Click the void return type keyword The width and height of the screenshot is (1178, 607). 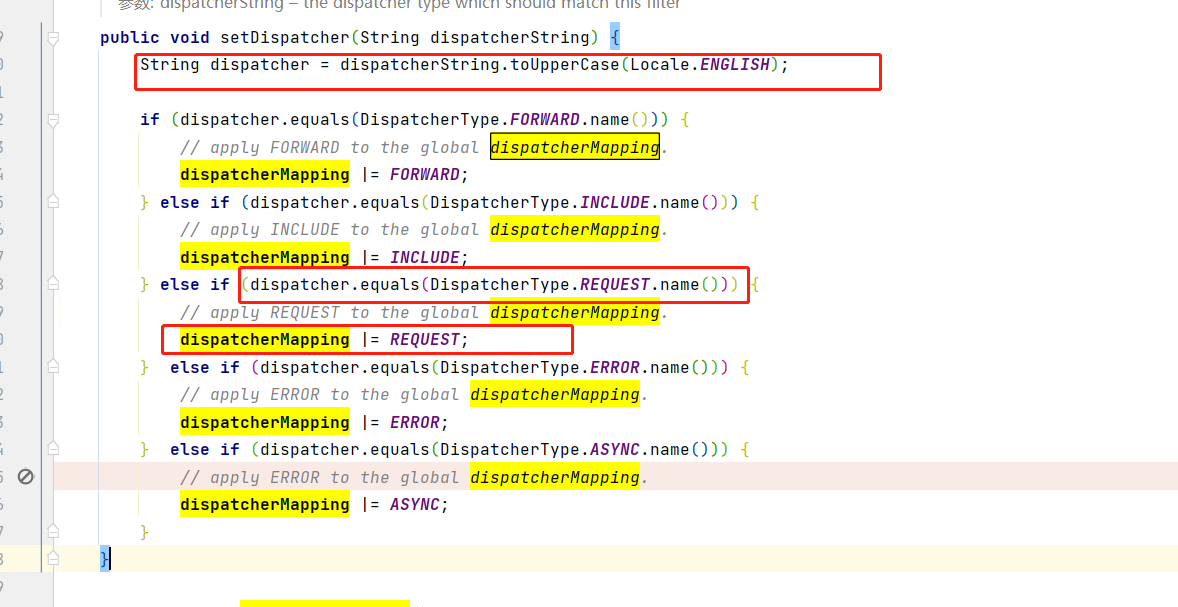click(x=189, y=38)
